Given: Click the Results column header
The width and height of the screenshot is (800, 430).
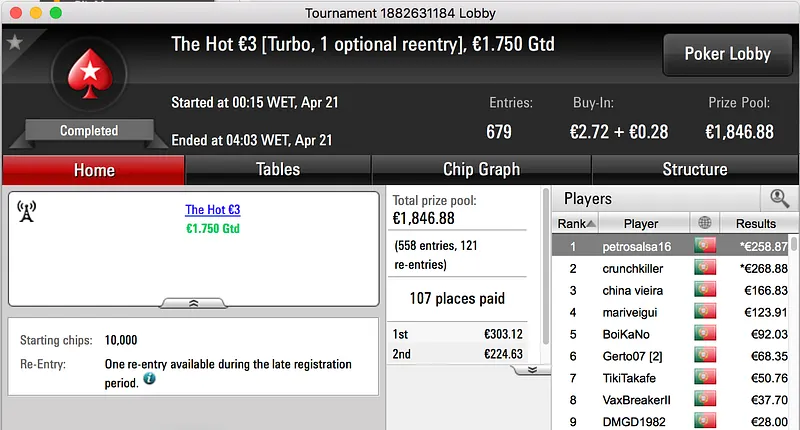Looking at the screenshot, I should (755, 223).
